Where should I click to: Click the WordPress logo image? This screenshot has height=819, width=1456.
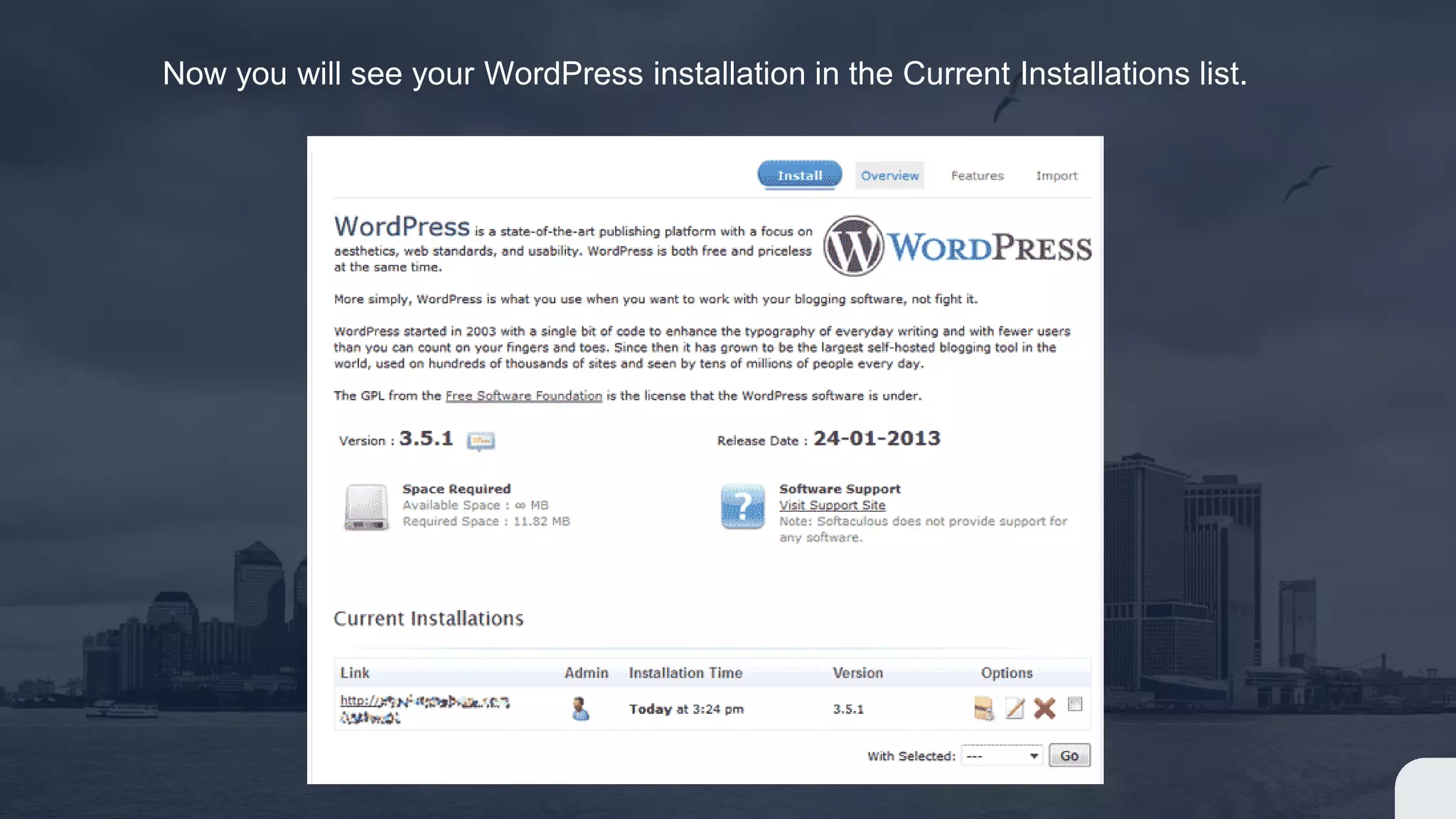tap(958, 246)
